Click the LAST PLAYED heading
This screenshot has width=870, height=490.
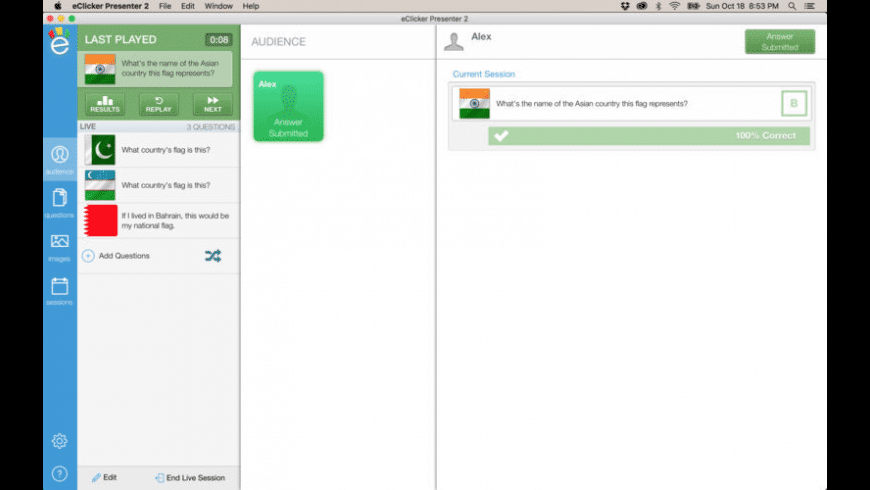(x=120, y=39)
